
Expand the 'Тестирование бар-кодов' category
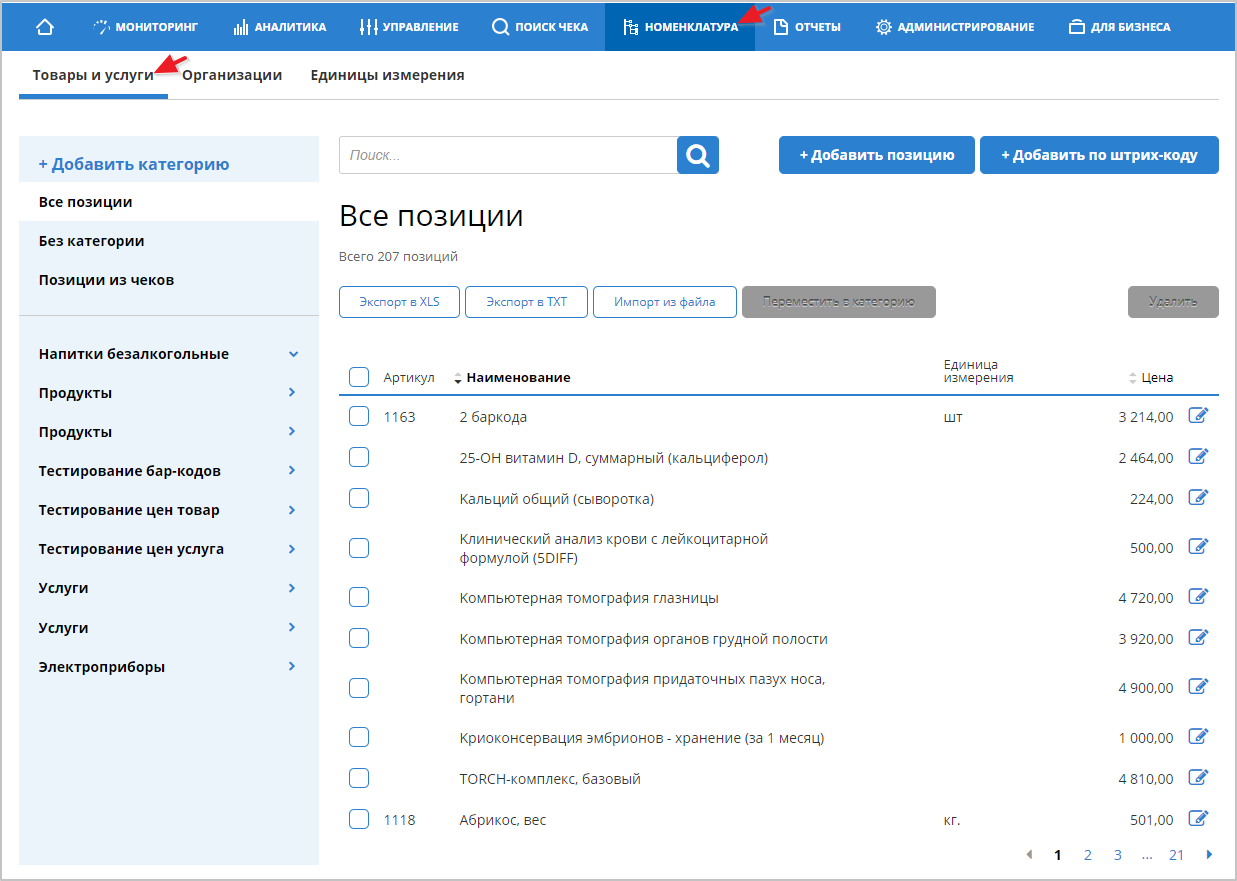(x=292, y=470)
